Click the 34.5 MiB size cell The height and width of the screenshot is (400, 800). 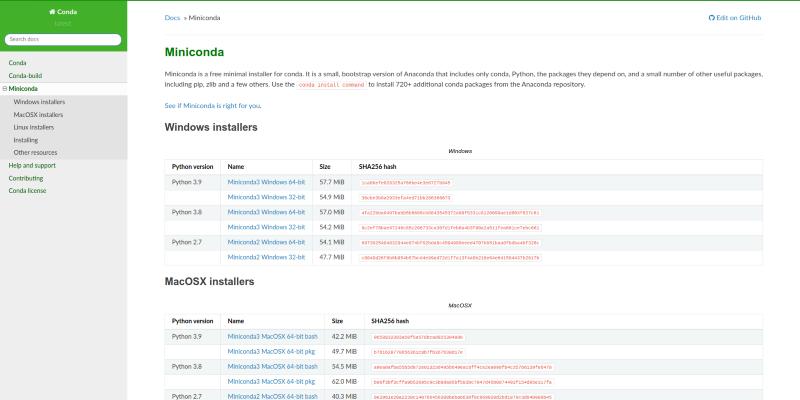[344, 366]
